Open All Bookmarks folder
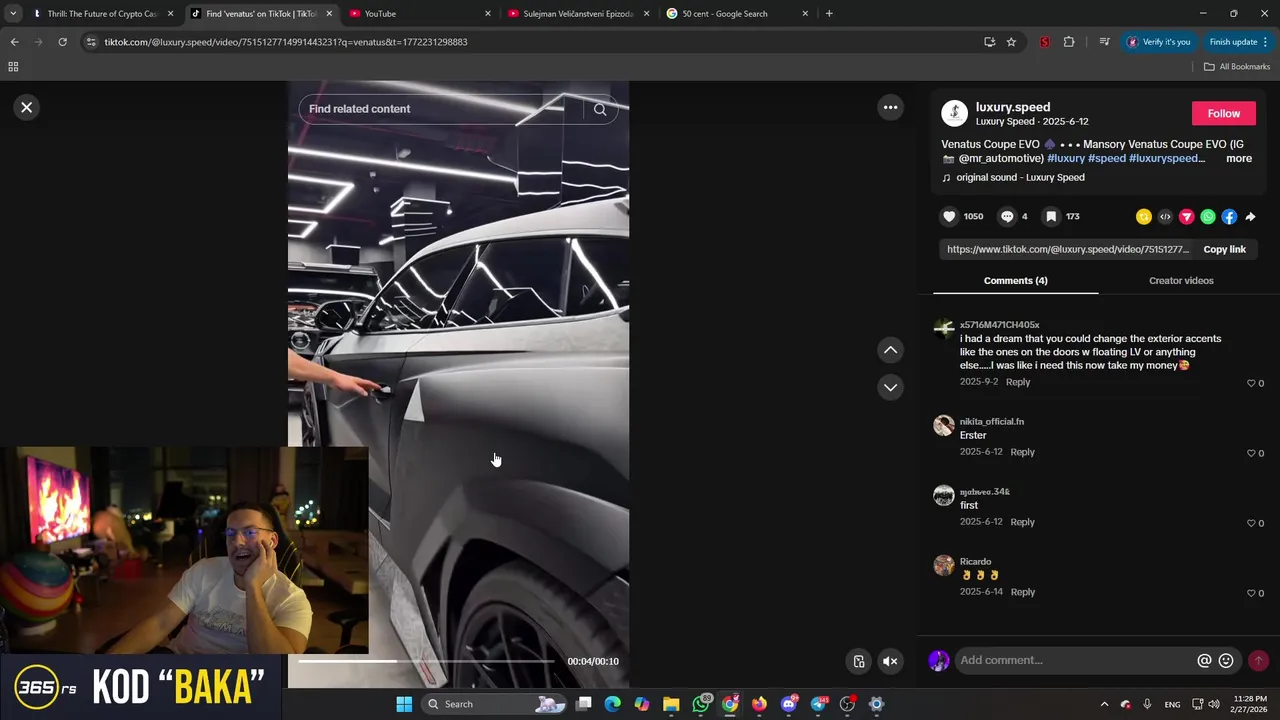The image size is (1280, 720). tap(1237, 67)
